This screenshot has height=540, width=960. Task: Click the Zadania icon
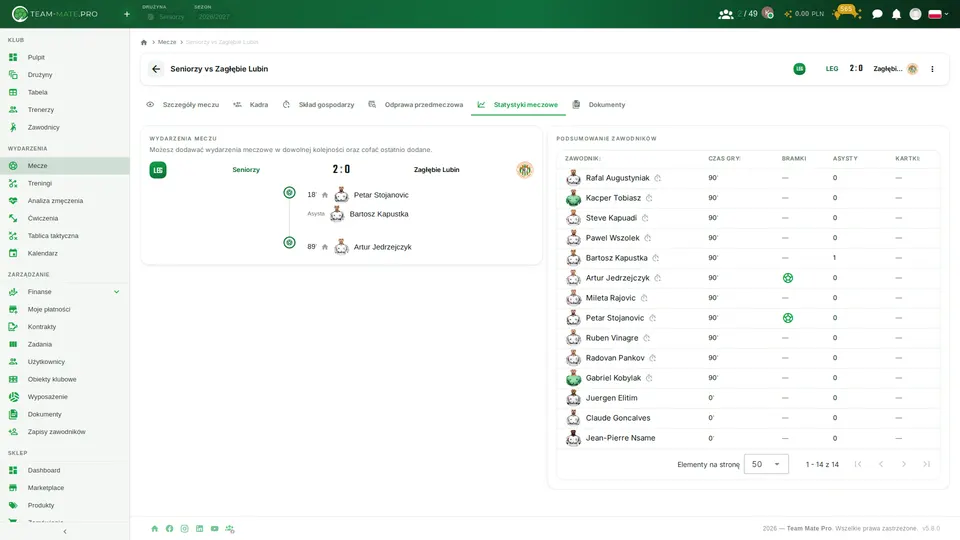pos(13,344)
